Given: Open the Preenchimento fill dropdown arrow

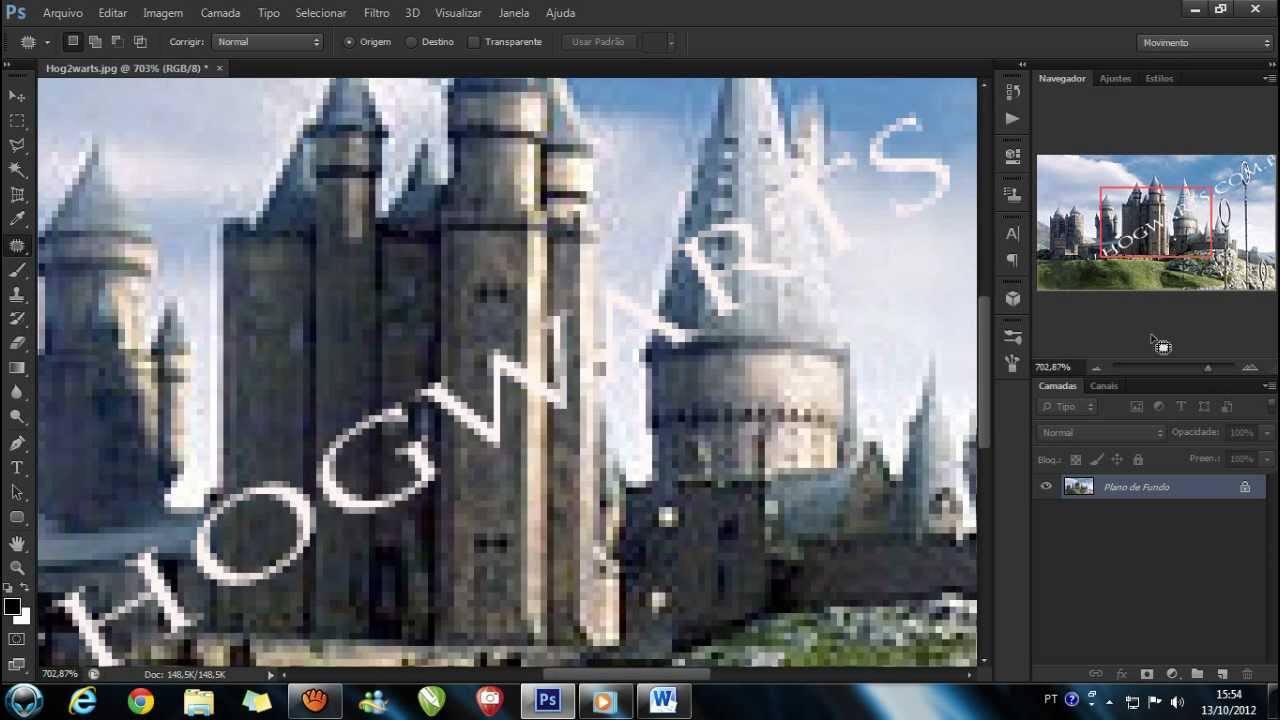Looking at the screenshot, I should coord(1267,459).
